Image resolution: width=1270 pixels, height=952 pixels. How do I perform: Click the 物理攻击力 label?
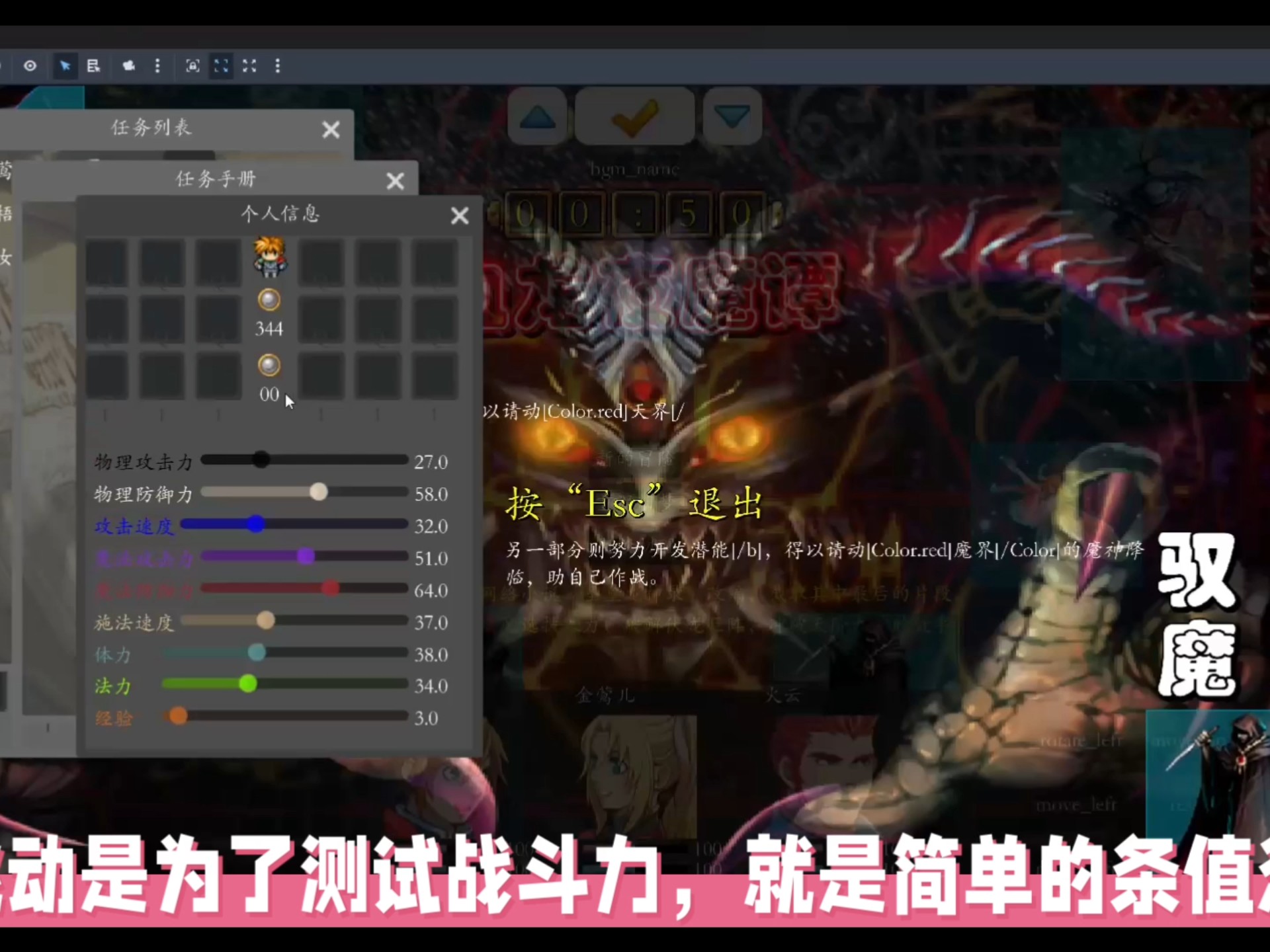click(144, 462)
